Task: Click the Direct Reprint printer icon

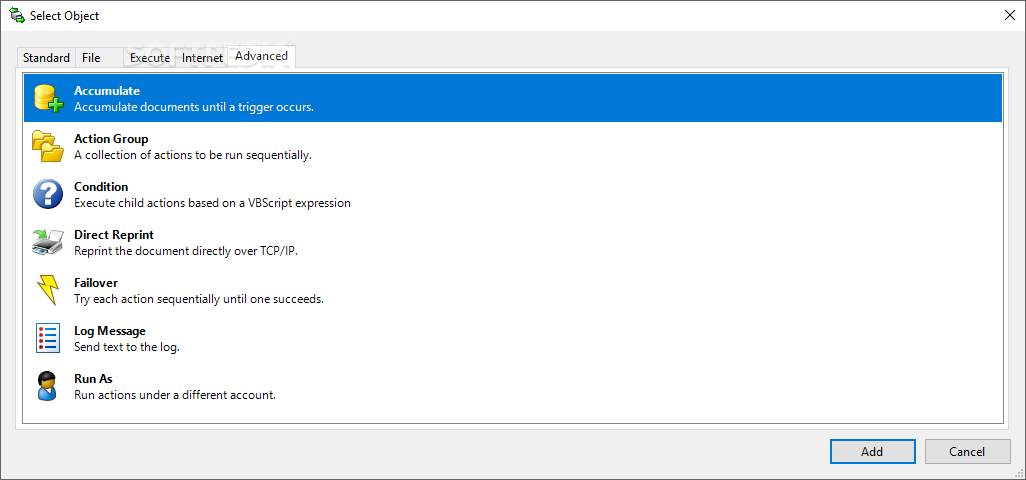Action: 48,242
